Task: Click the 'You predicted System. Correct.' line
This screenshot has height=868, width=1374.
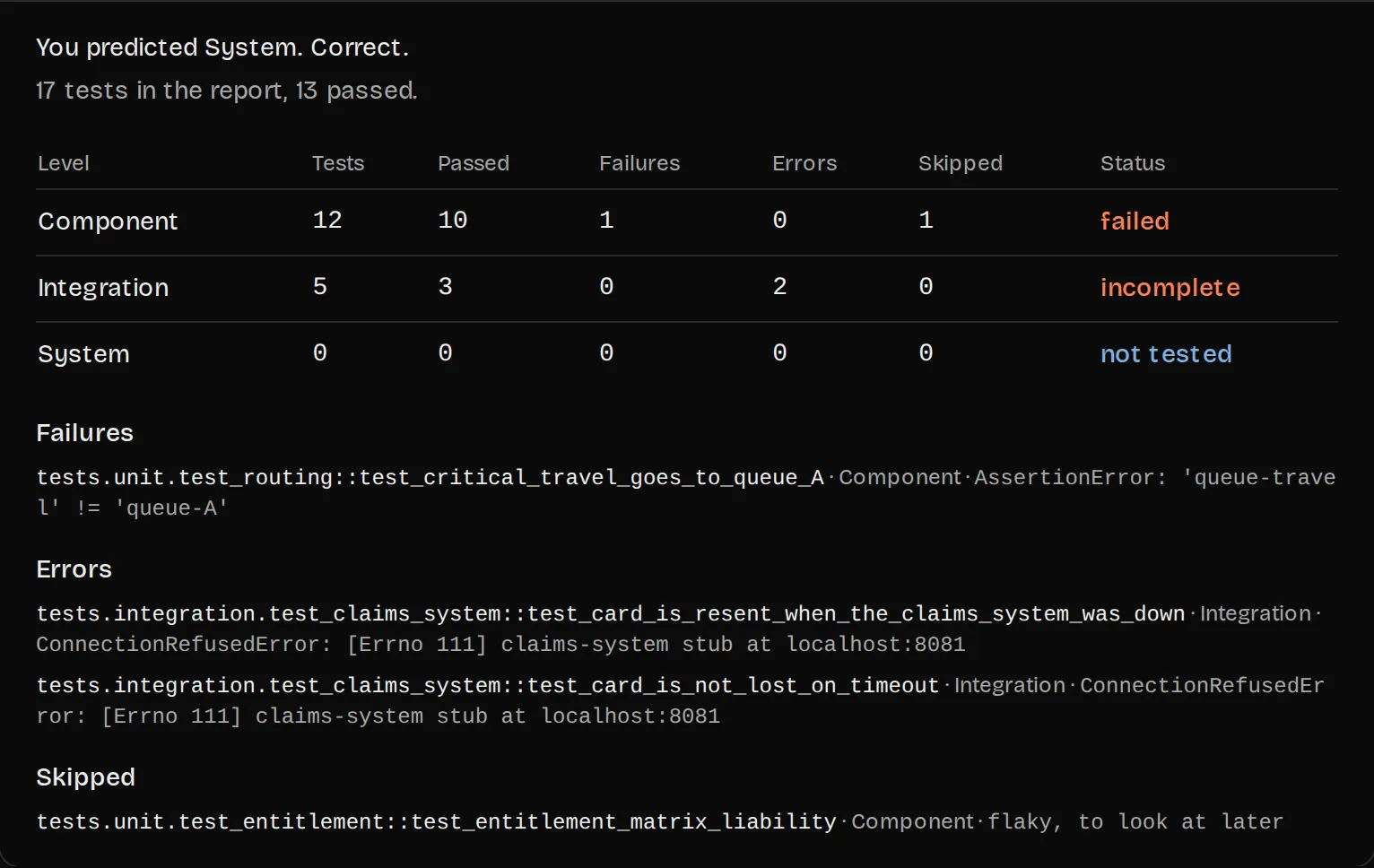Action: click(222, 48)
